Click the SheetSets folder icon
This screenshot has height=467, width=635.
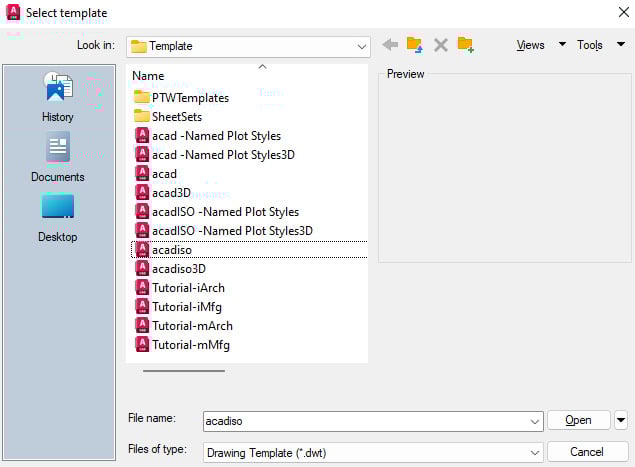(141, 116)
